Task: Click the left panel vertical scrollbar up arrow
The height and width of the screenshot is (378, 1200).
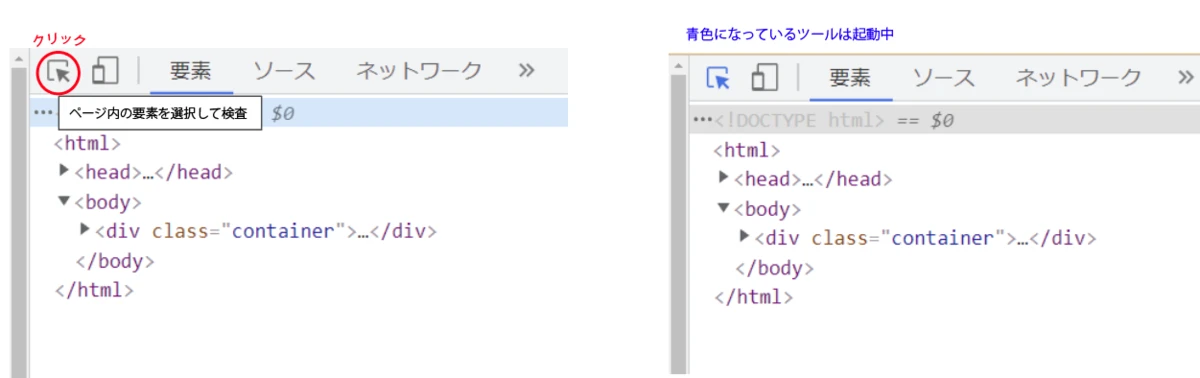Action: click(x=19, y=60)
